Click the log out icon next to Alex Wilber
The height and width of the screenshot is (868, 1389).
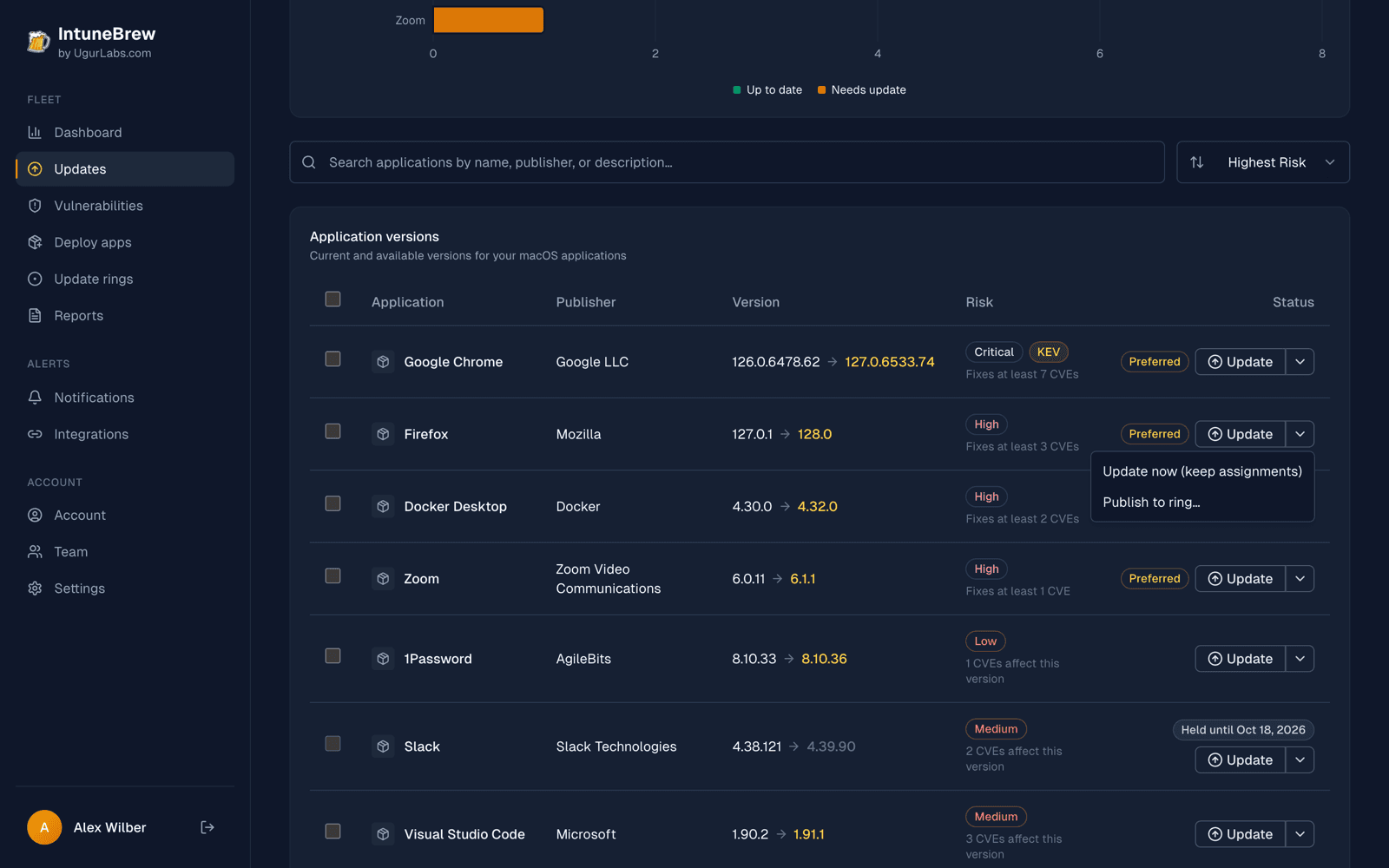[x=207, y=827]
